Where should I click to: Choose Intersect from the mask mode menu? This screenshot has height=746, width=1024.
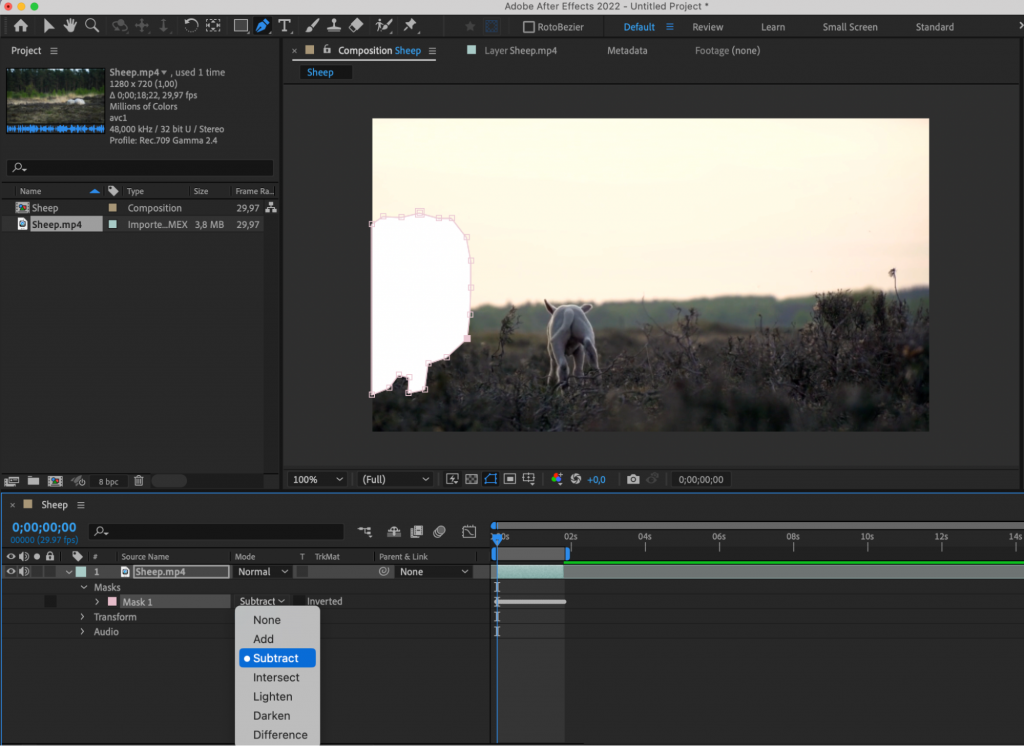pyautogui.click(x=276, y=677)
